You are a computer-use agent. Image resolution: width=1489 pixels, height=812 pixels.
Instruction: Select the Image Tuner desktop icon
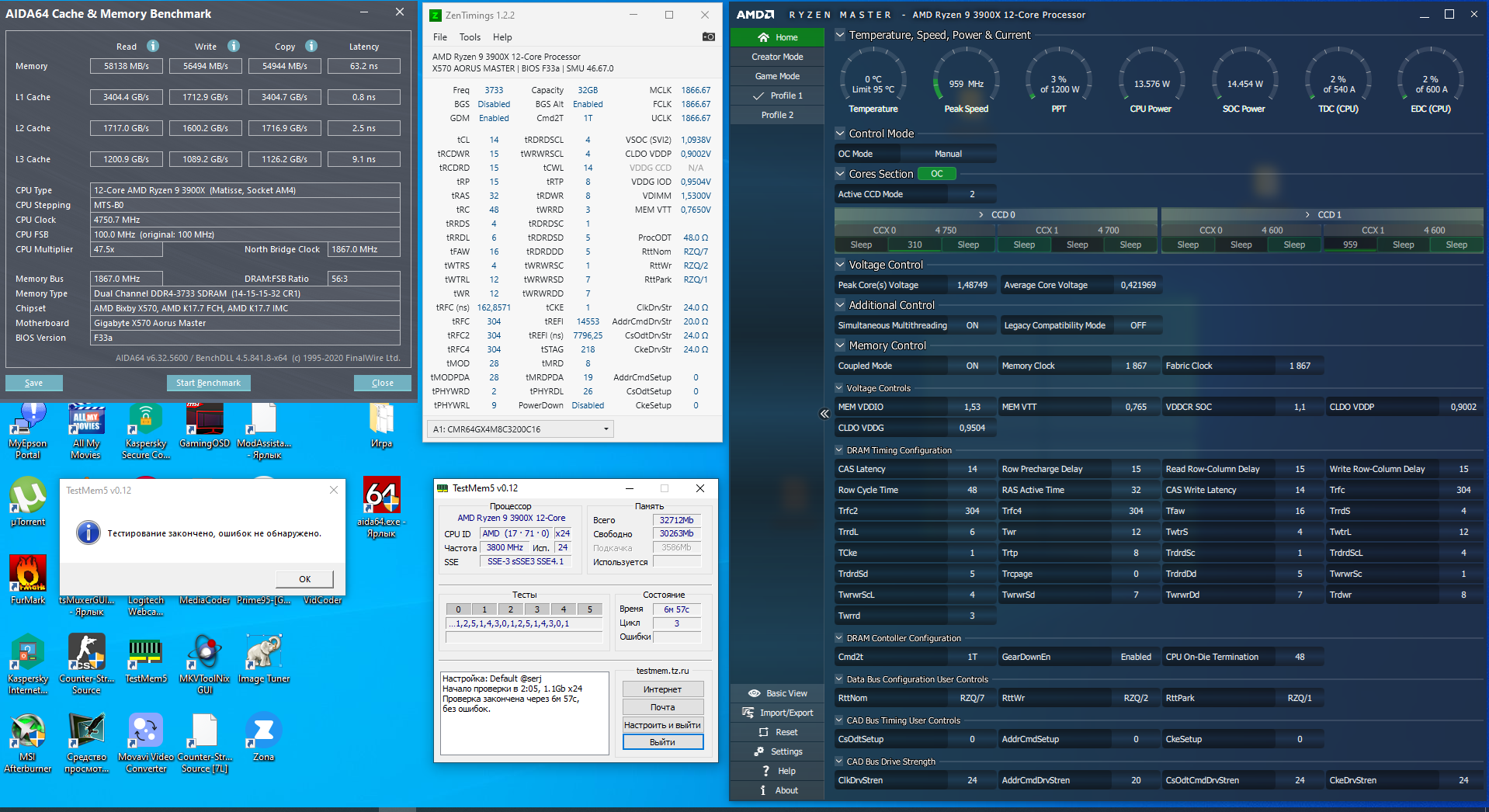(264, 658)
